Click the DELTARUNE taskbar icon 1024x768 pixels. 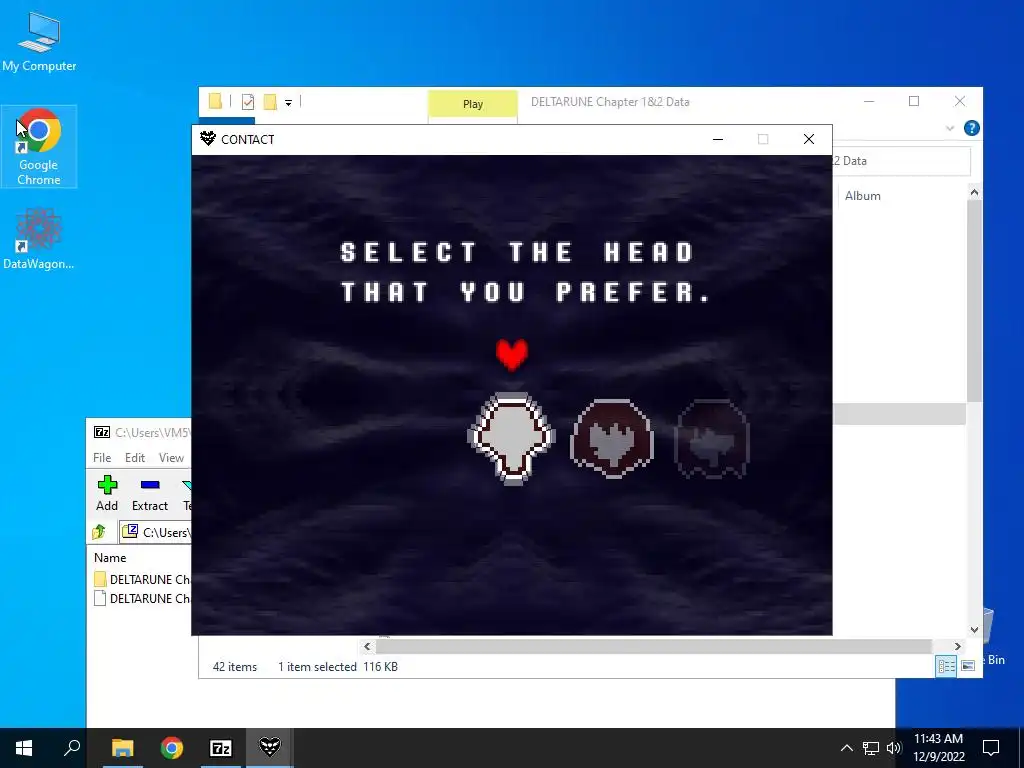270,748
